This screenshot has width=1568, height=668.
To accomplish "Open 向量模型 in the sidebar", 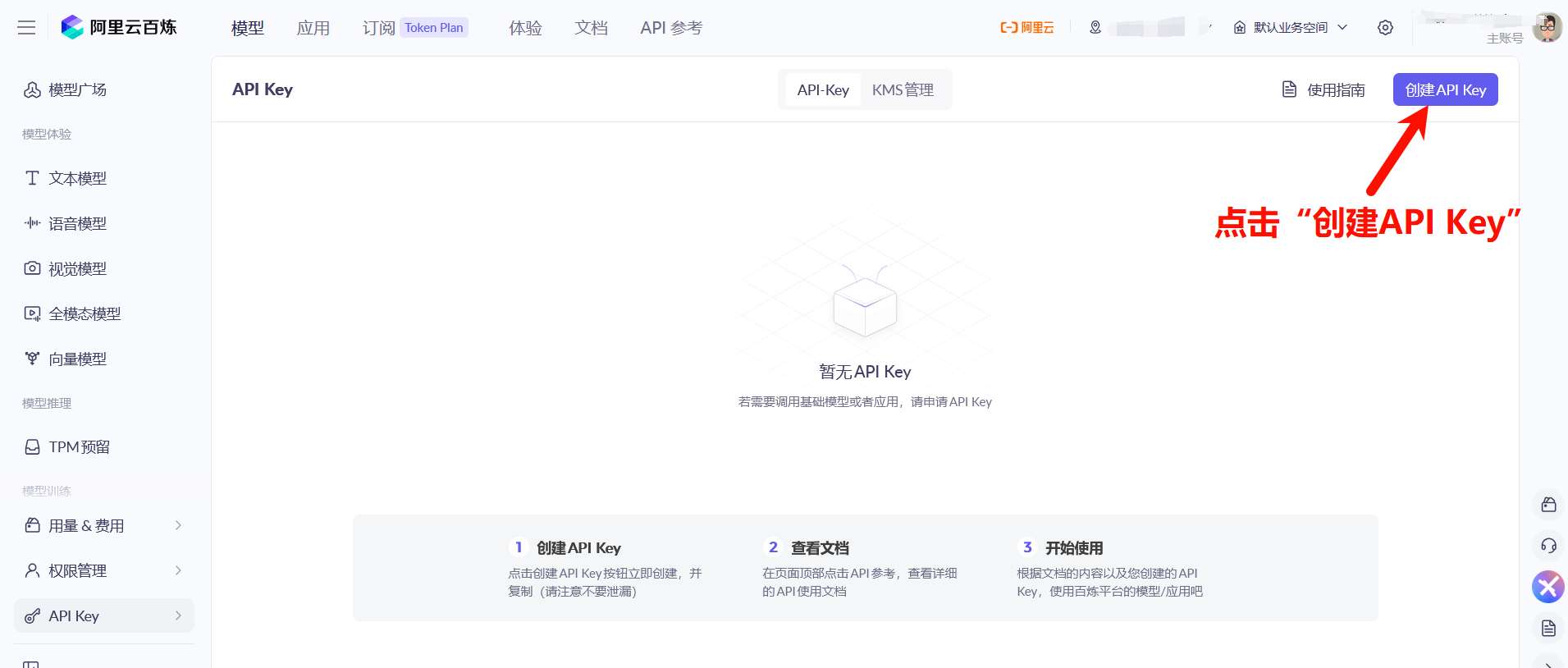I will 77,359.
